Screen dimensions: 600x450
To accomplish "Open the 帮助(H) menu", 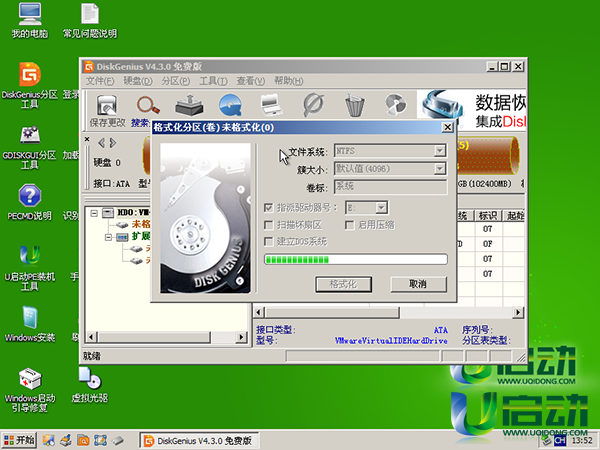I will pos(289,81).
